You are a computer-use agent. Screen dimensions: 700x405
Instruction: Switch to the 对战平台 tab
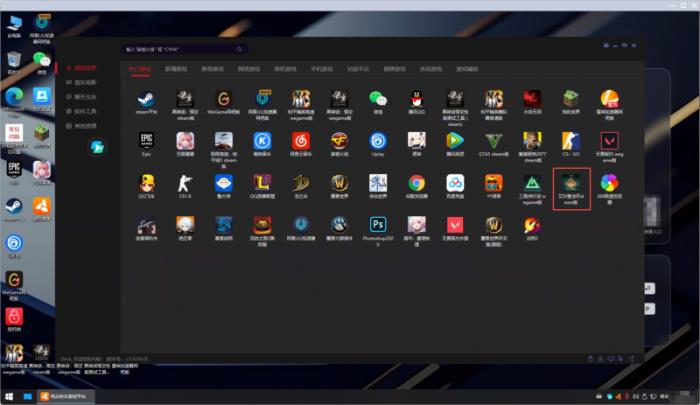[358, 69]
